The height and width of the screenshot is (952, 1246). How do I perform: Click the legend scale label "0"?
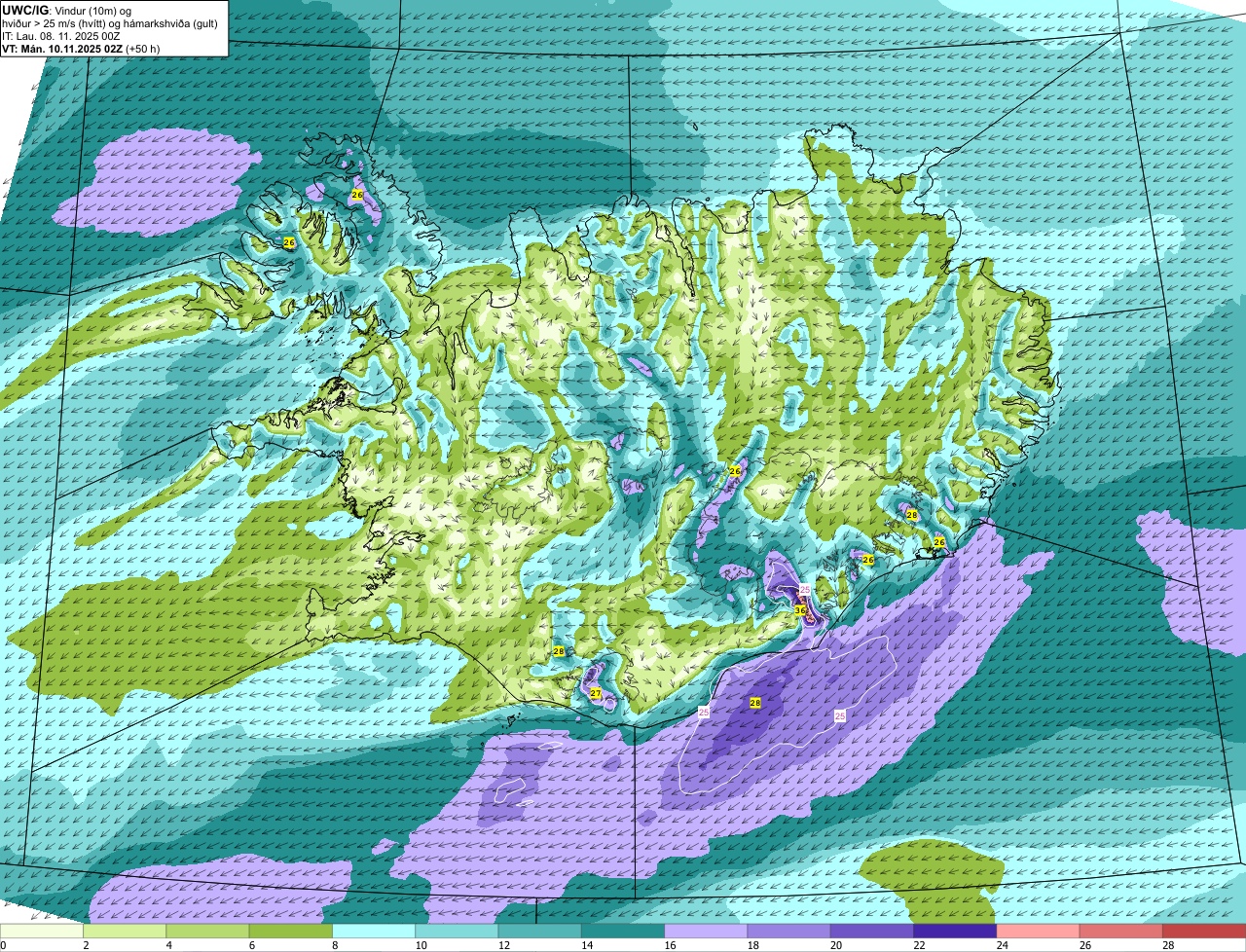[x=4, y=945]
